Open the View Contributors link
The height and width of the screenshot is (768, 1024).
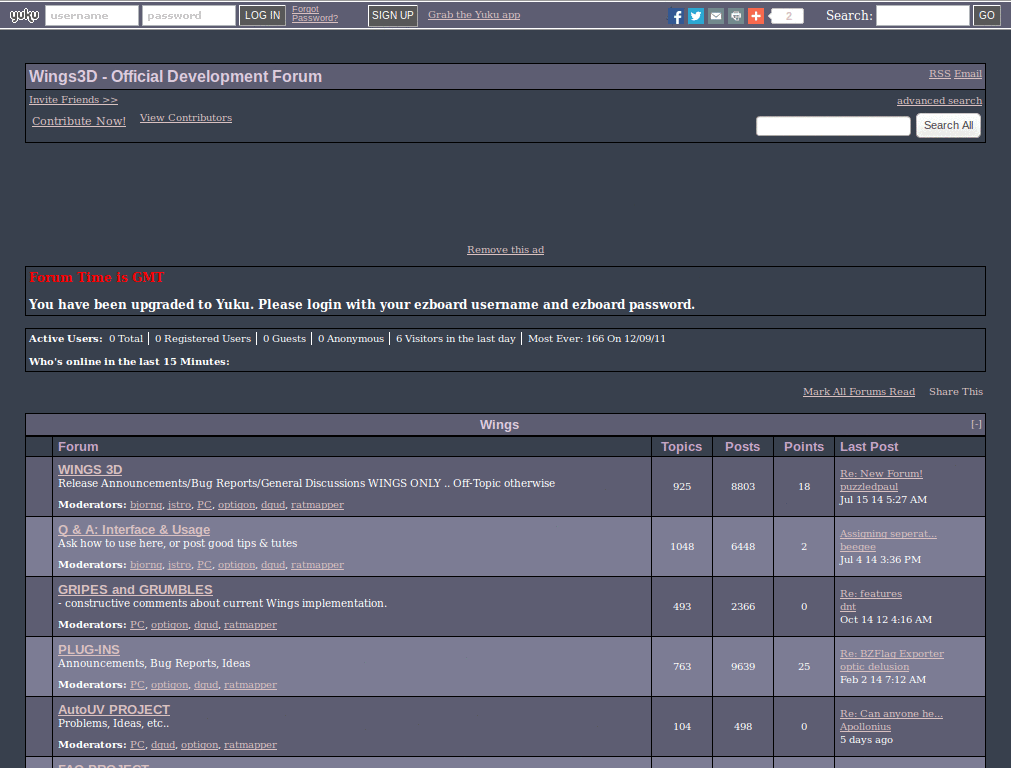pos(185,118)
